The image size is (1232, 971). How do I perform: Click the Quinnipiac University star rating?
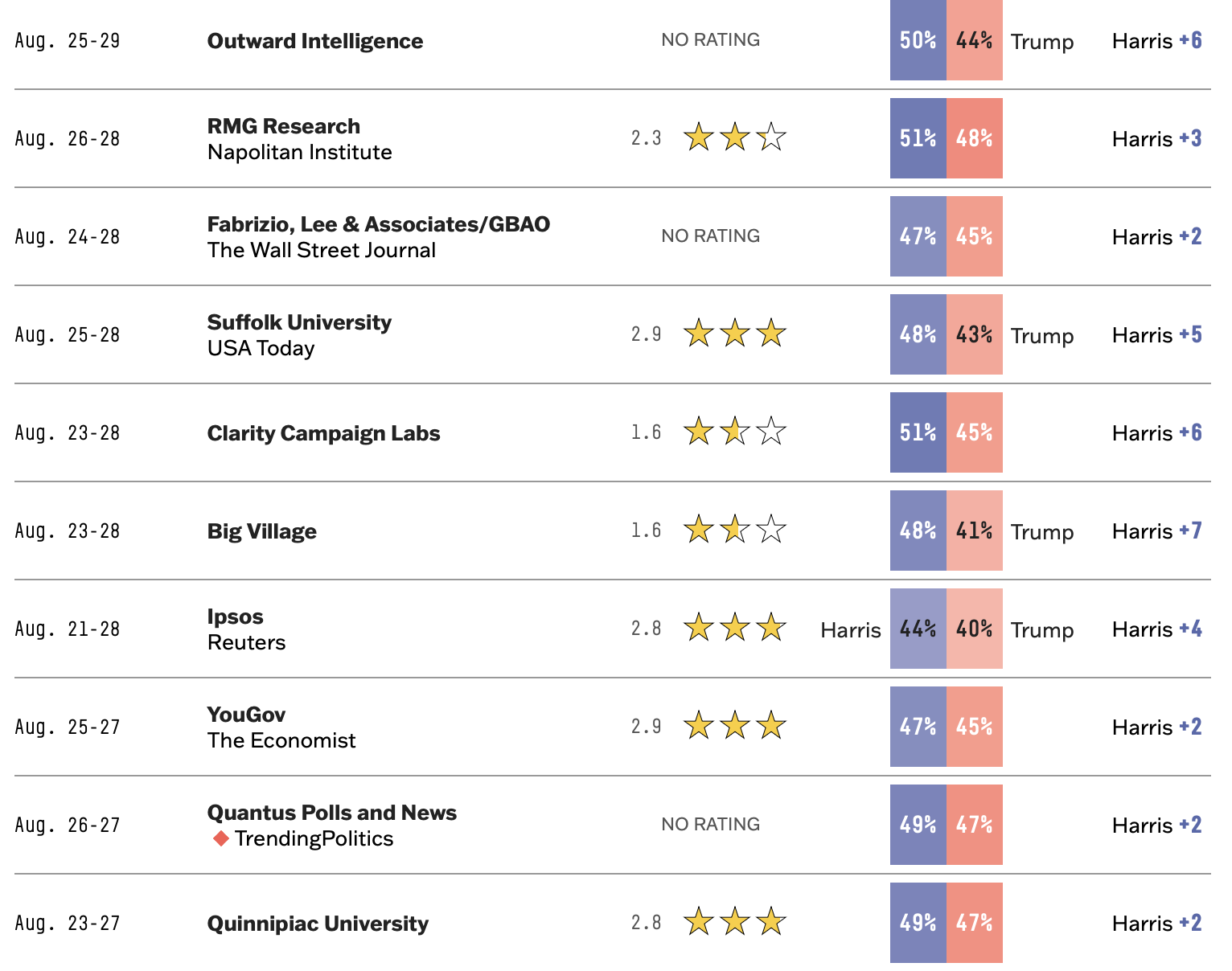pos(735,922)
